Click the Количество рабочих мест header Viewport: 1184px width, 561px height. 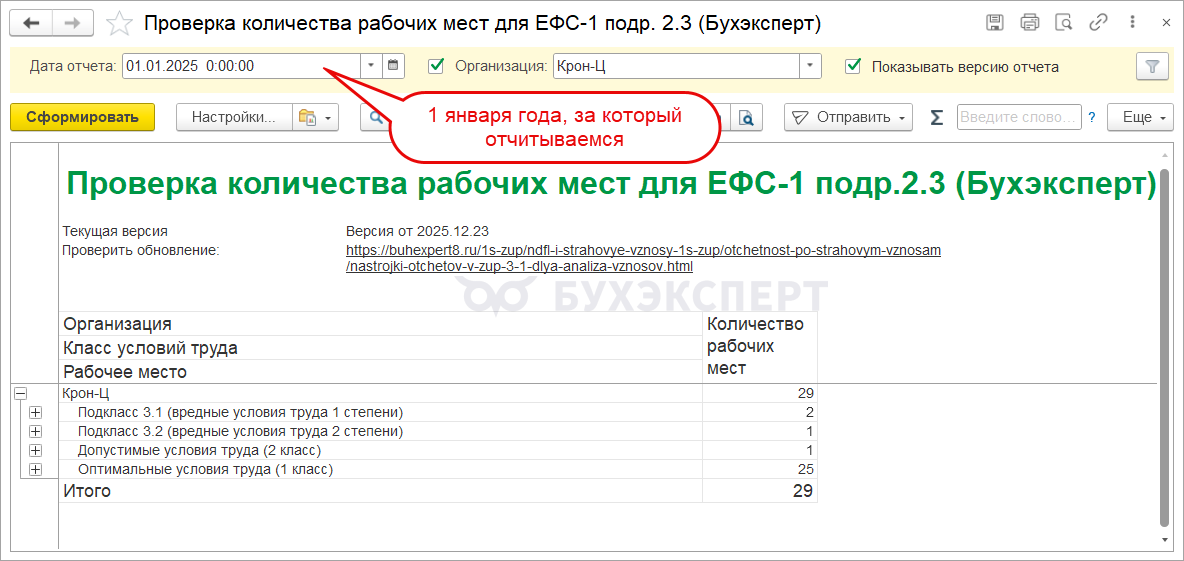click(760, 347)
